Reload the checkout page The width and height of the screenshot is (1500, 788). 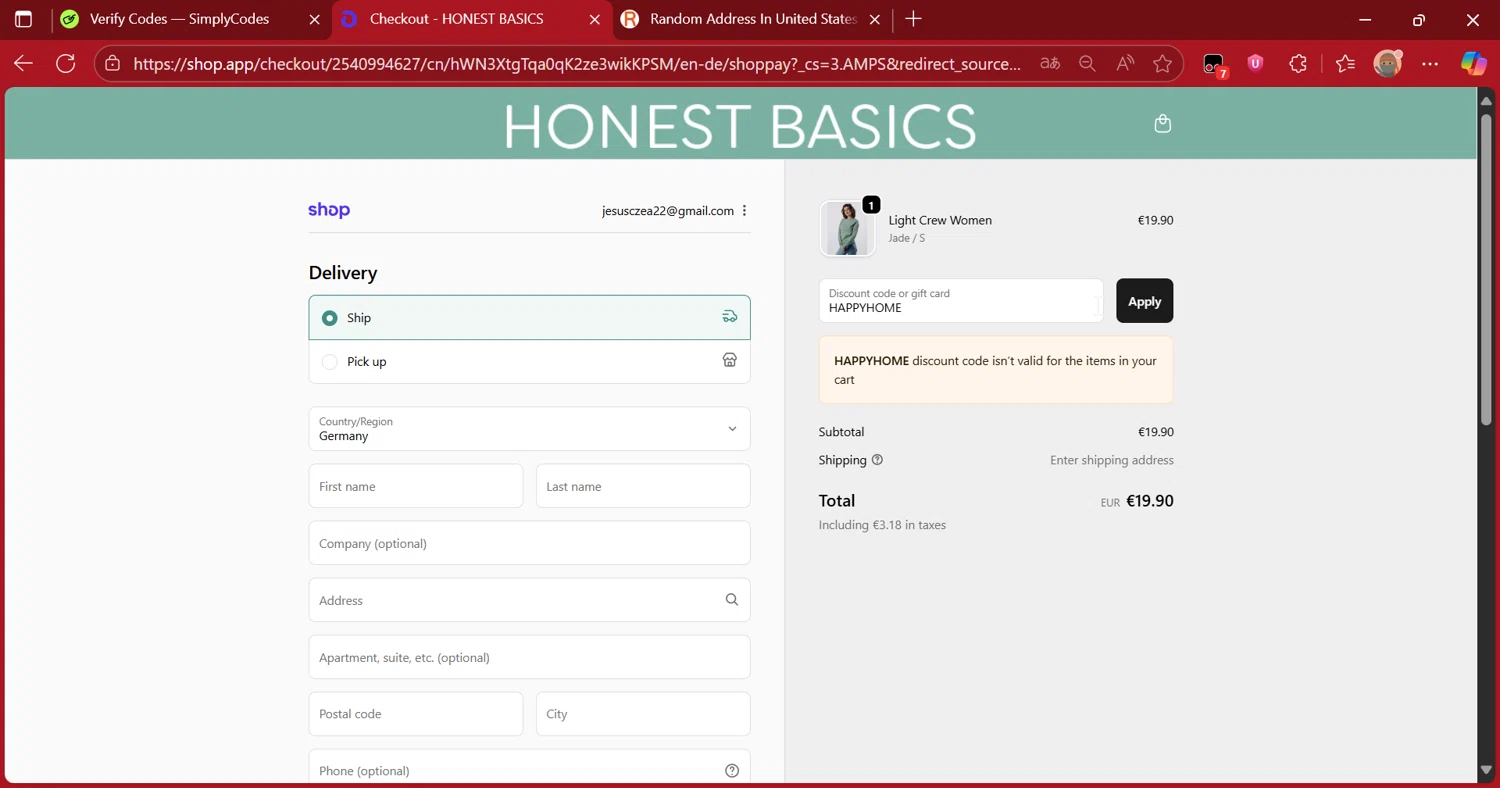coord(66,64)
